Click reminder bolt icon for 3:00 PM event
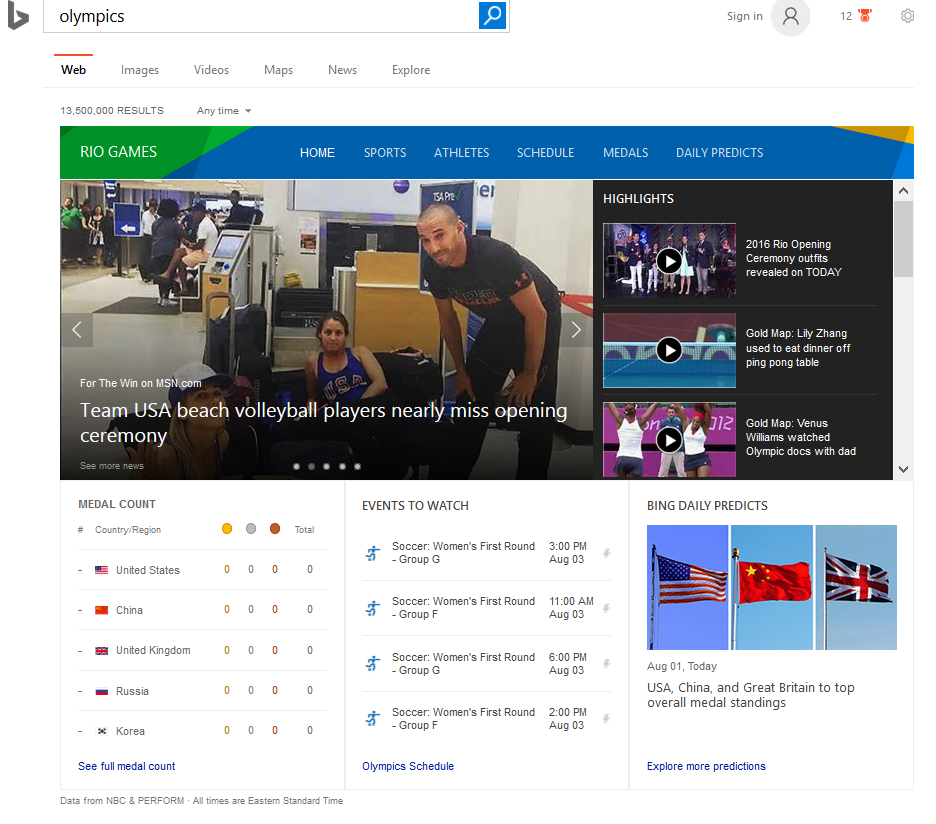This screenshot has width=936, height=824. 606,553
